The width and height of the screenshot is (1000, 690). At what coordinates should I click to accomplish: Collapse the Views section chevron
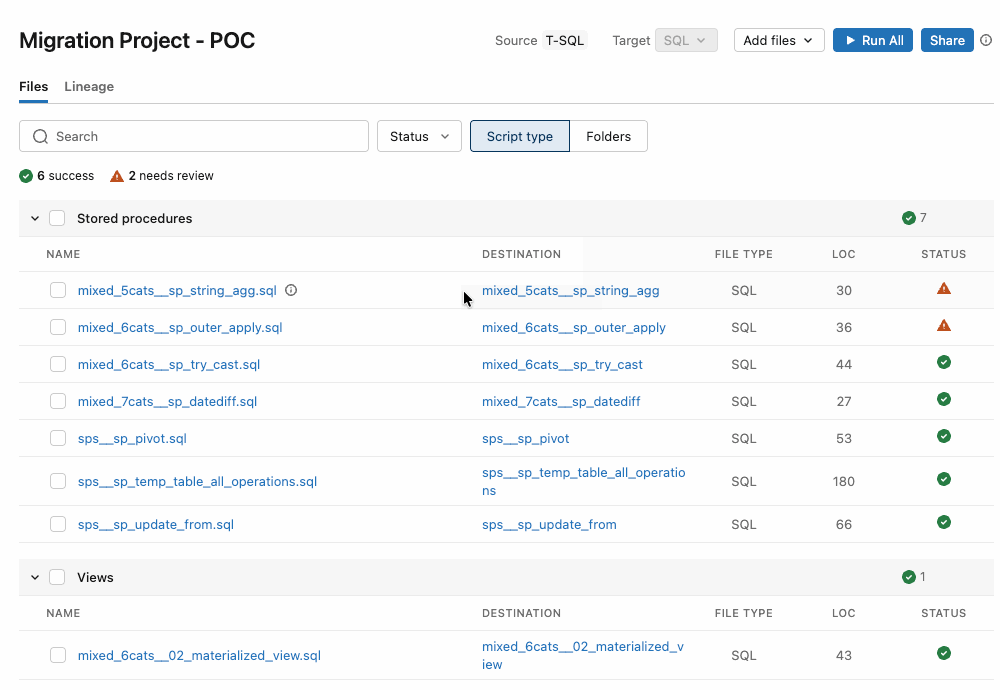pyautogui.click(x=35, y=577)
